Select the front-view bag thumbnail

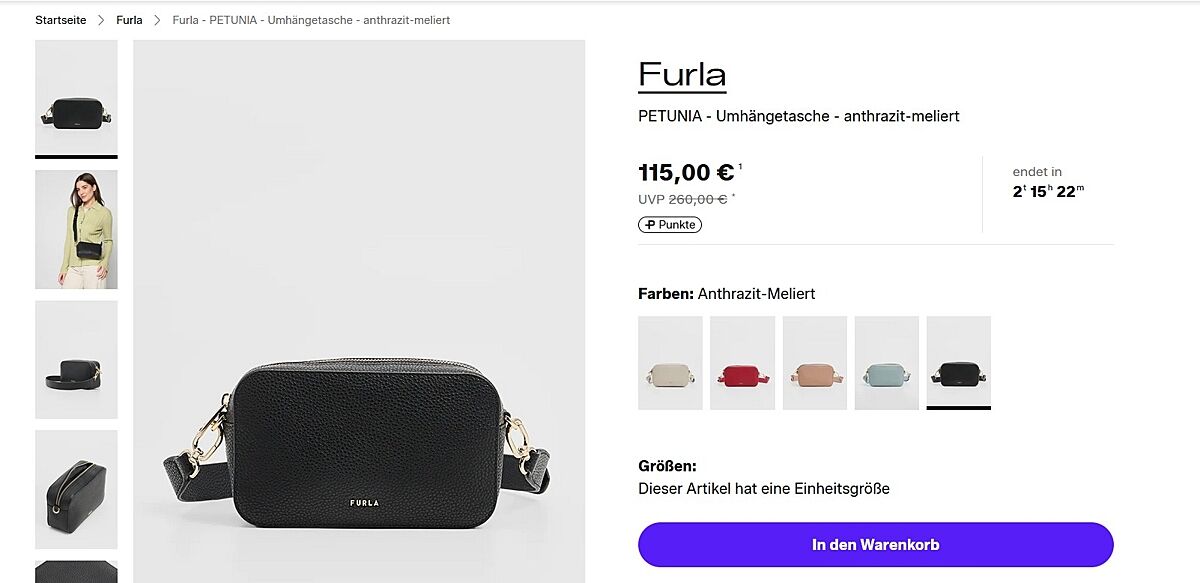coord(76,97)
